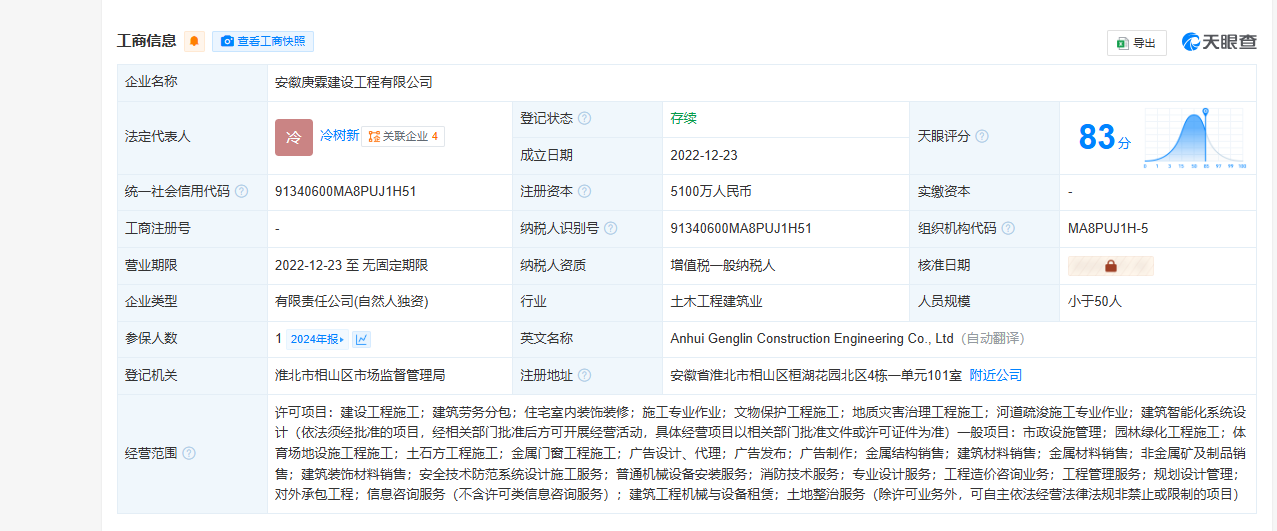The height and width of the screenshot is (531, 1277).
Task: Click the 冷 legal representative avatar
Action: tap(294, 137)
